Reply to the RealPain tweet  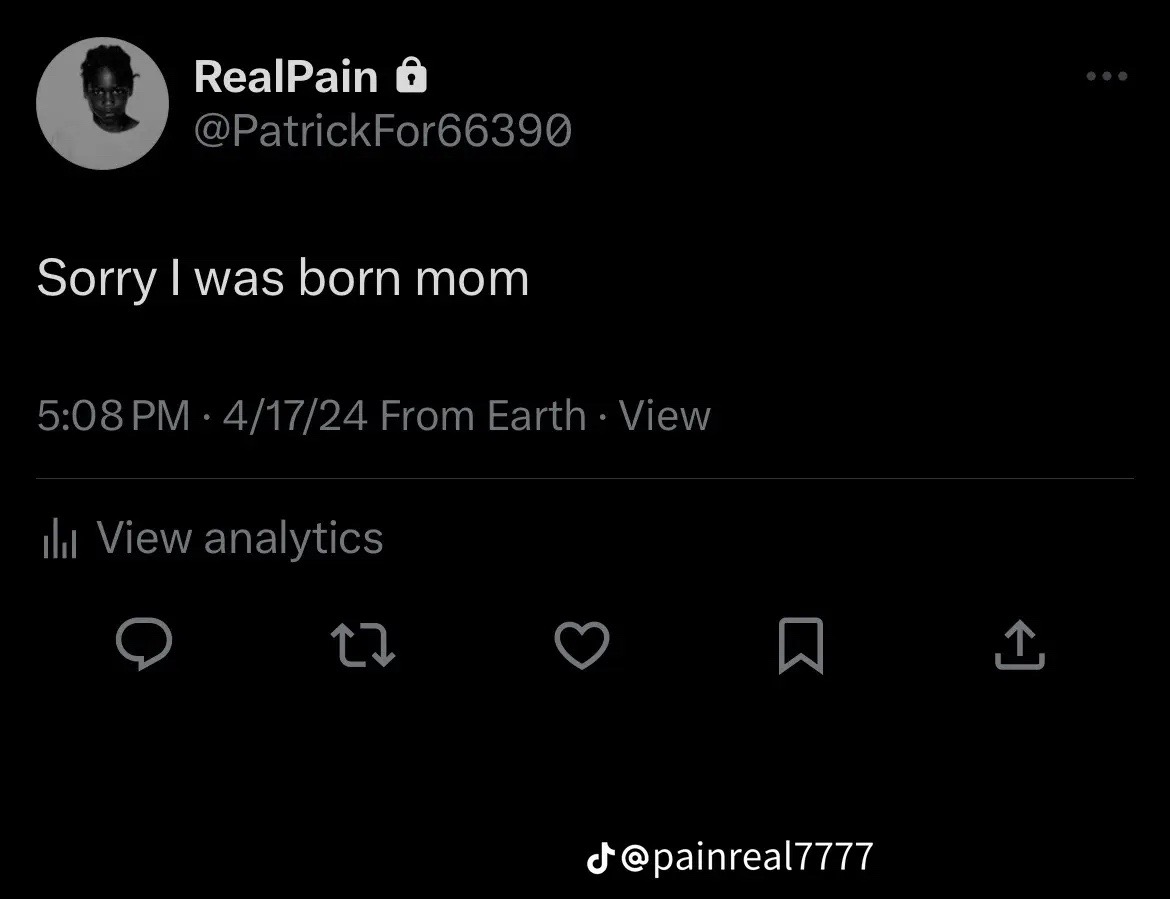click(144, 644)
